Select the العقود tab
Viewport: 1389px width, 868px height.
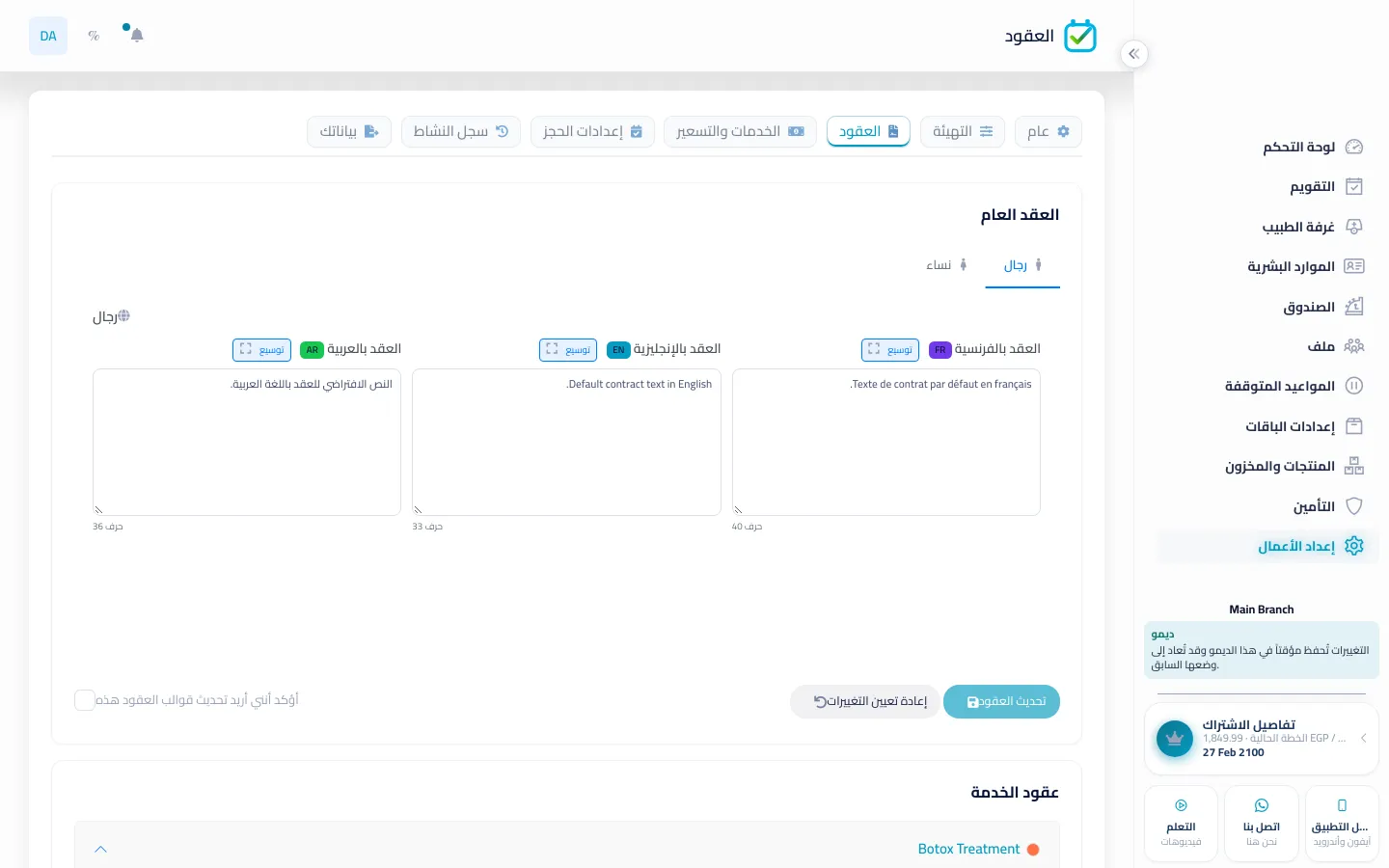coord(868,132)
